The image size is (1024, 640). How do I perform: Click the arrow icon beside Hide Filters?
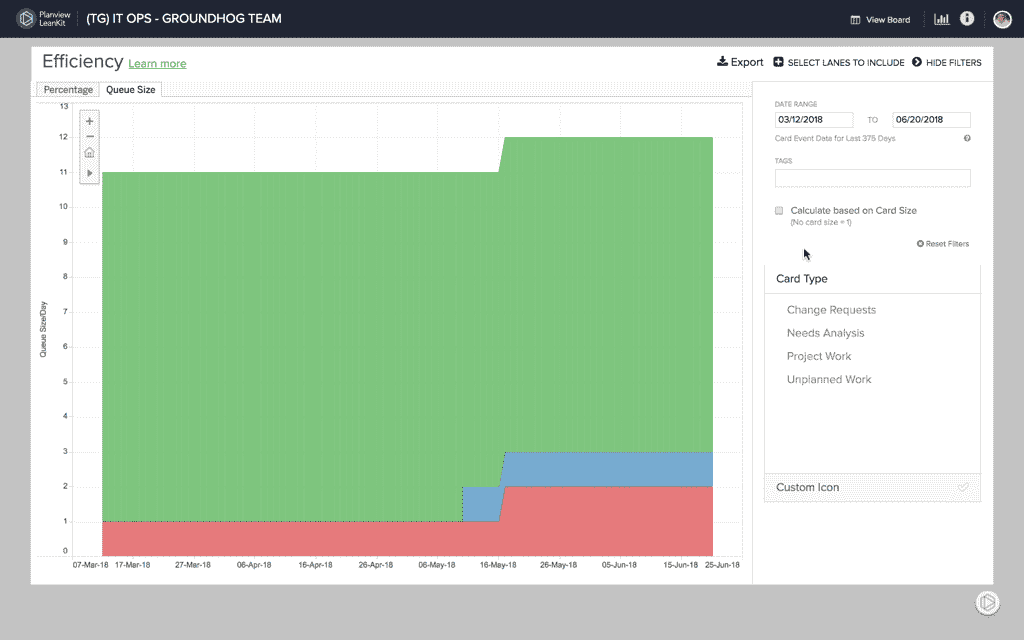(x=917, y=62)
